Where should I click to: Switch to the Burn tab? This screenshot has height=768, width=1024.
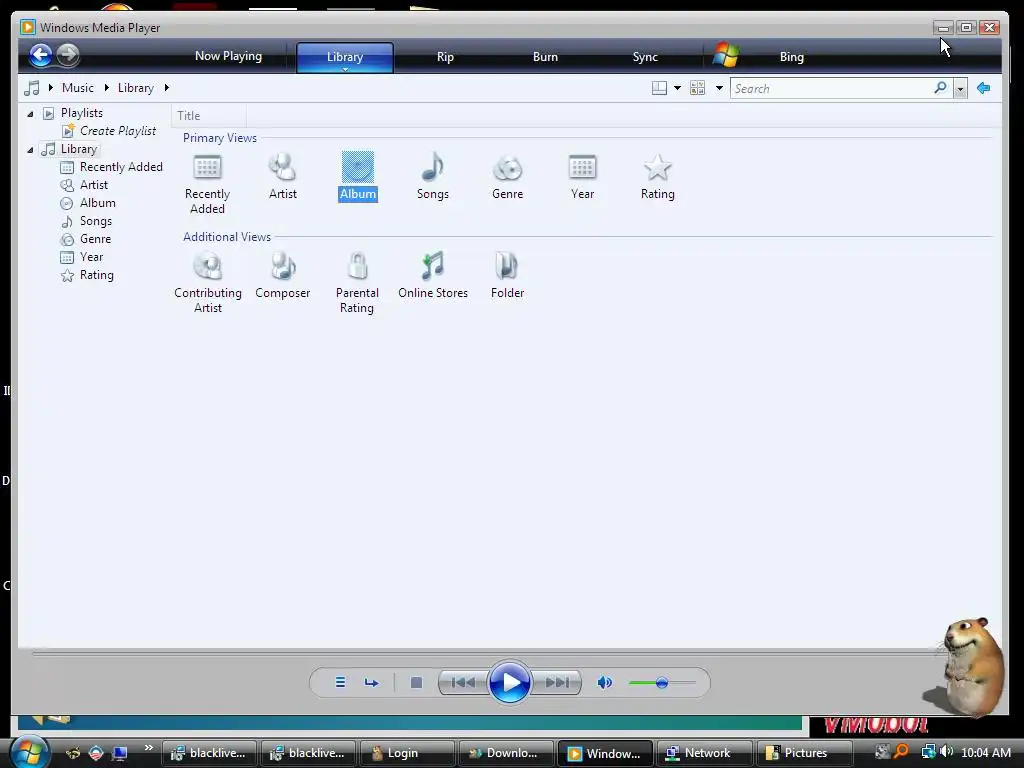545,57
